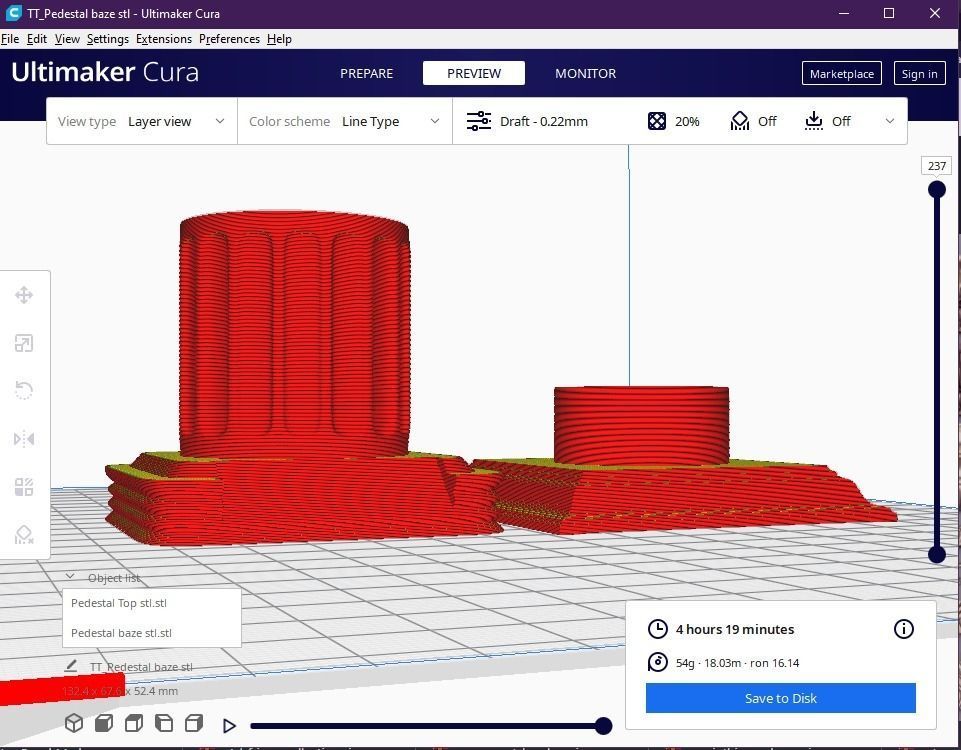The image size is (961, 750).
Task: Click the 4 hours 19 minutes estimate
Action: (735, 629)
